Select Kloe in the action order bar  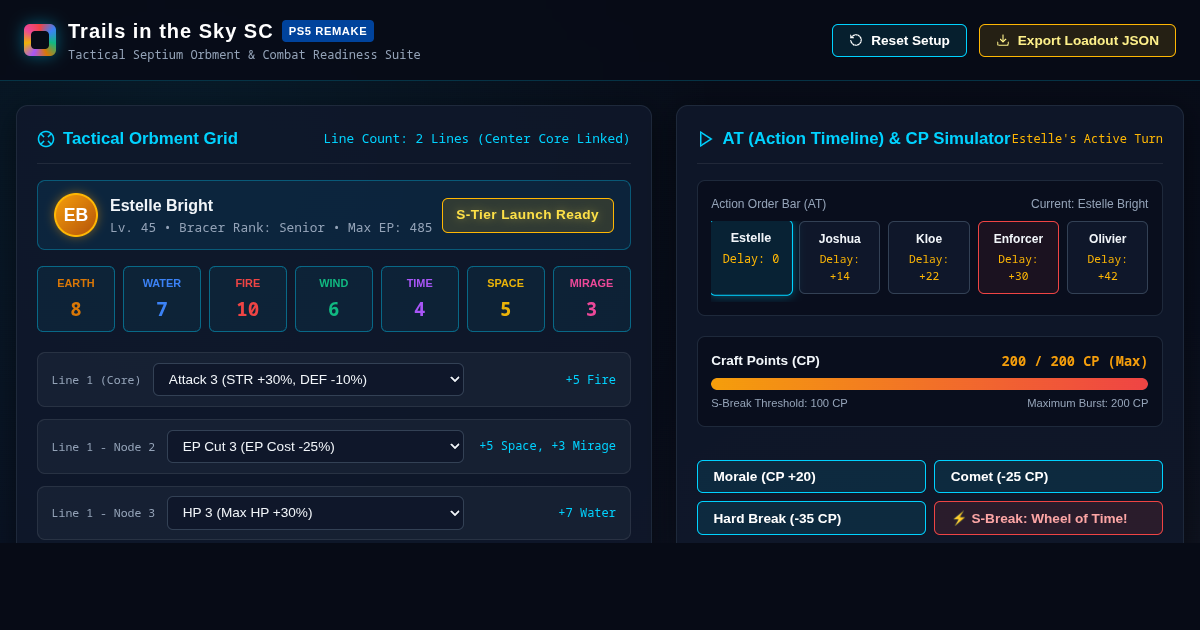pos(929,258)
